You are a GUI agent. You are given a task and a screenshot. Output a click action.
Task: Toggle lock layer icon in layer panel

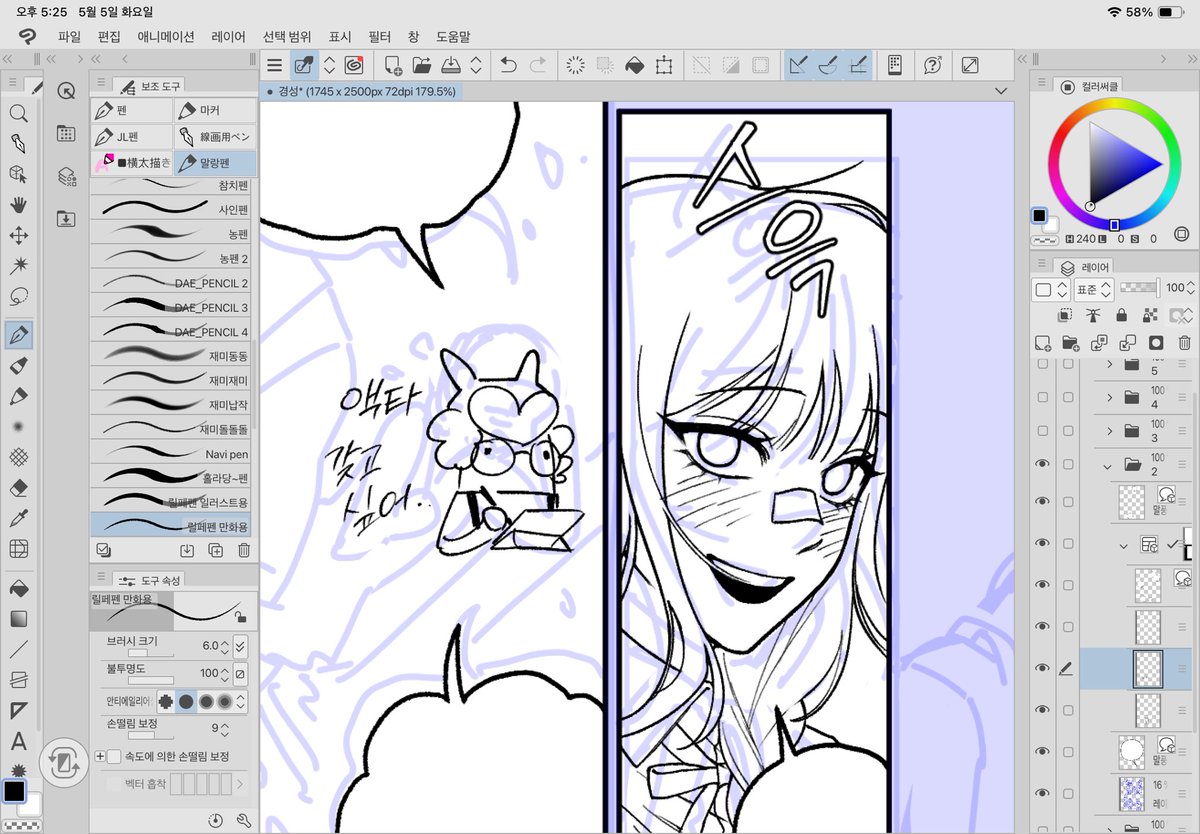click(x=1122, y=315)
